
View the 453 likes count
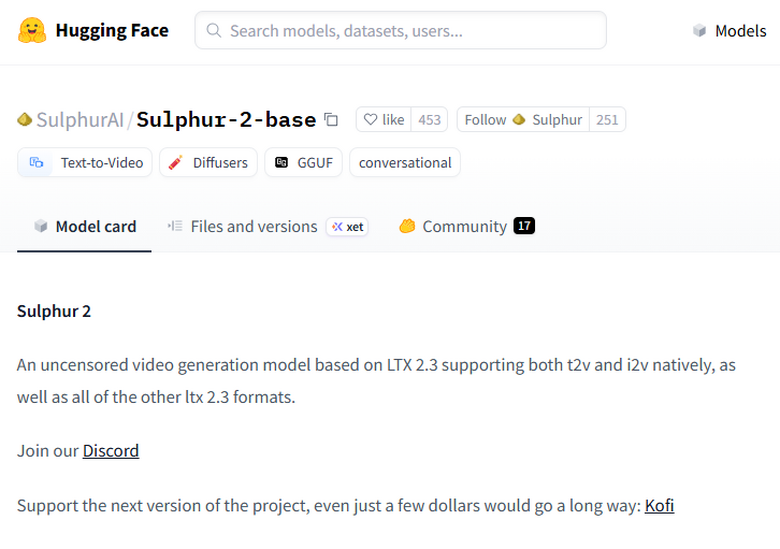point(429,119)
